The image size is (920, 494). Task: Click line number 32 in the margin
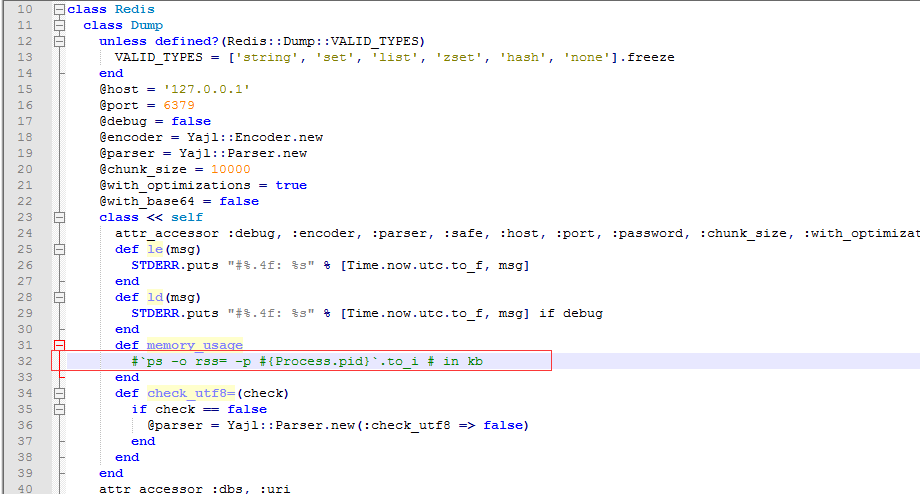[25, 361]
